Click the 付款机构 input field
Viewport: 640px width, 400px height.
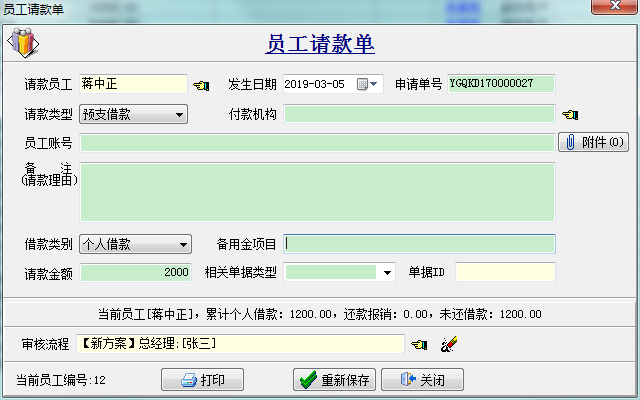coord(420,114)
